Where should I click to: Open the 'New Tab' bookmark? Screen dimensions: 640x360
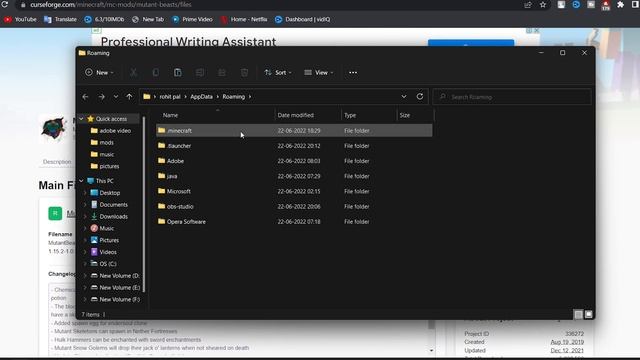[148, 19]
